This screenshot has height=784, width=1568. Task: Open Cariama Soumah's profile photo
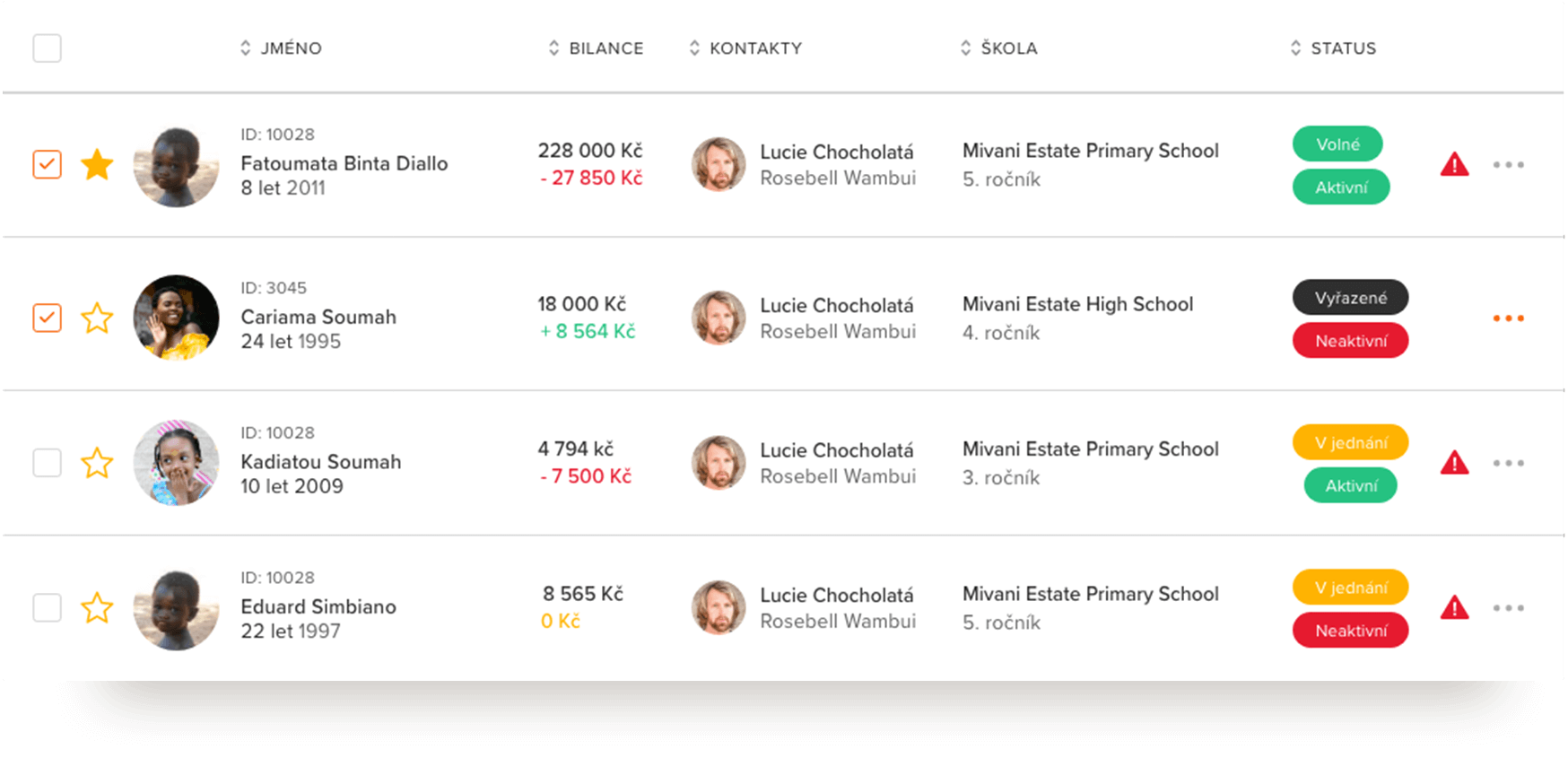(176, 318)
